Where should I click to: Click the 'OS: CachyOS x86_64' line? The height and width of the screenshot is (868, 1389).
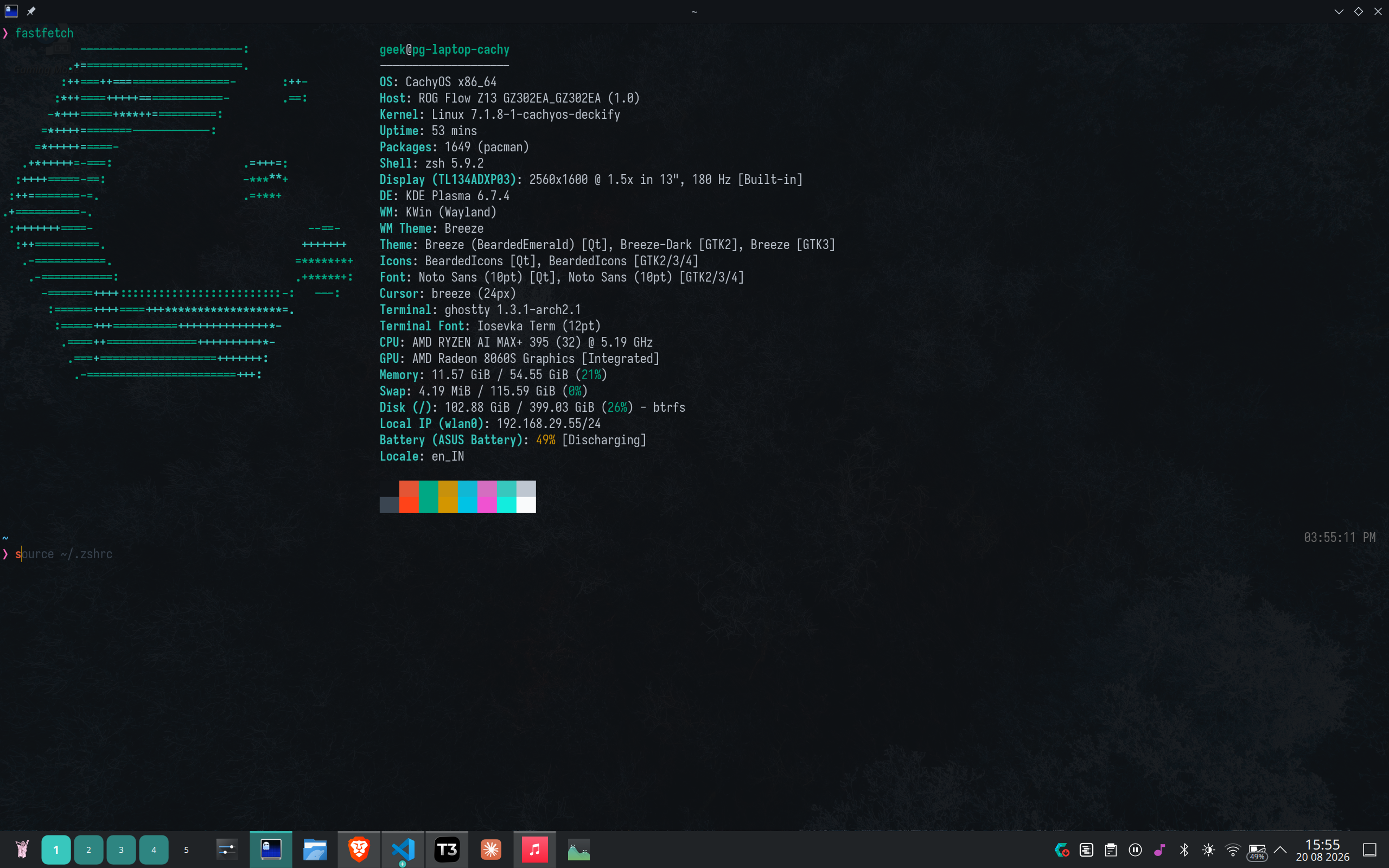[x=438, y=82]
